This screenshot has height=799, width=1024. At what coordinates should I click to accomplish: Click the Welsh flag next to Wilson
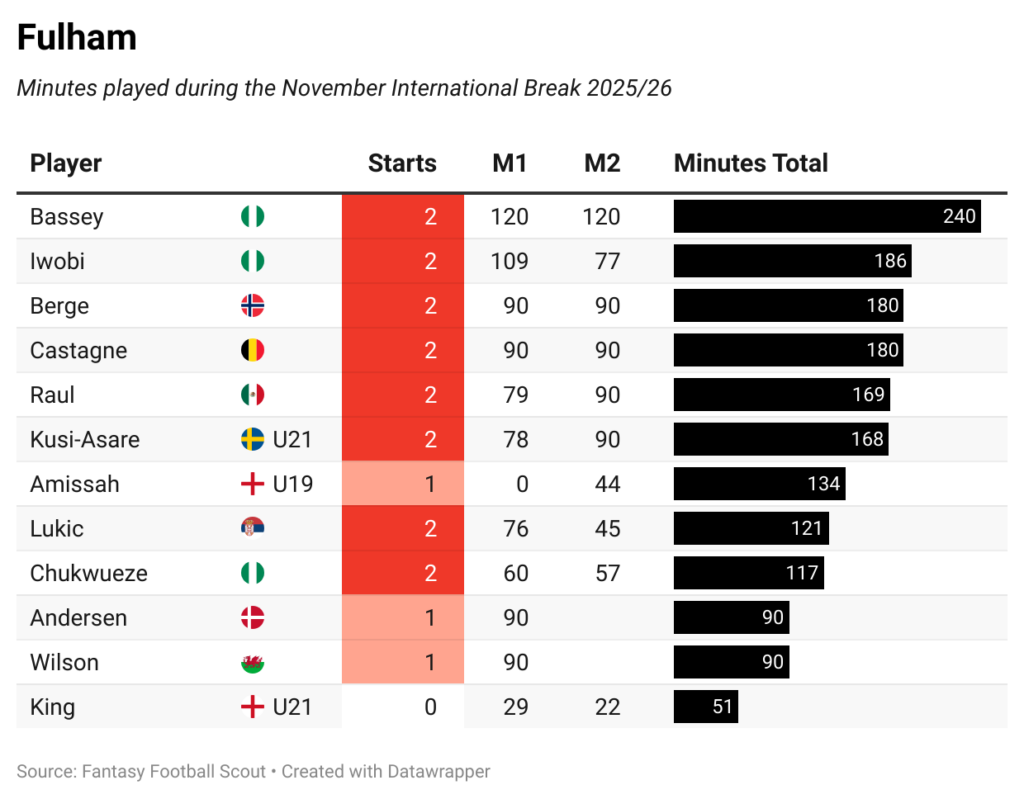(252, 663)
